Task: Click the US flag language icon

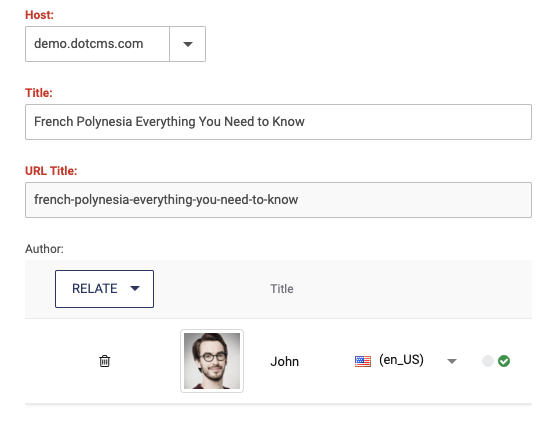Action: [362, 361]
